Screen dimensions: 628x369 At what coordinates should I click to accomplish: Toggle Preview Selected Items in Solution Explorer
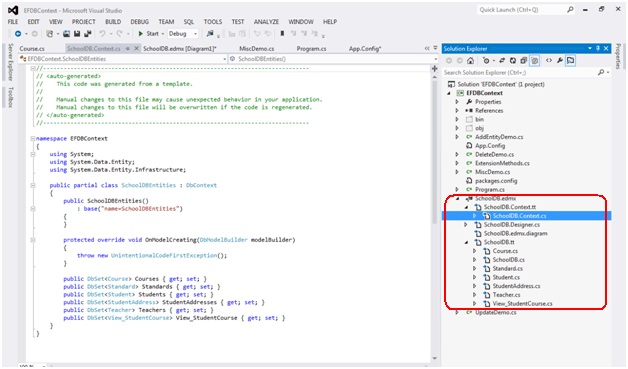(x=571, y=60)
